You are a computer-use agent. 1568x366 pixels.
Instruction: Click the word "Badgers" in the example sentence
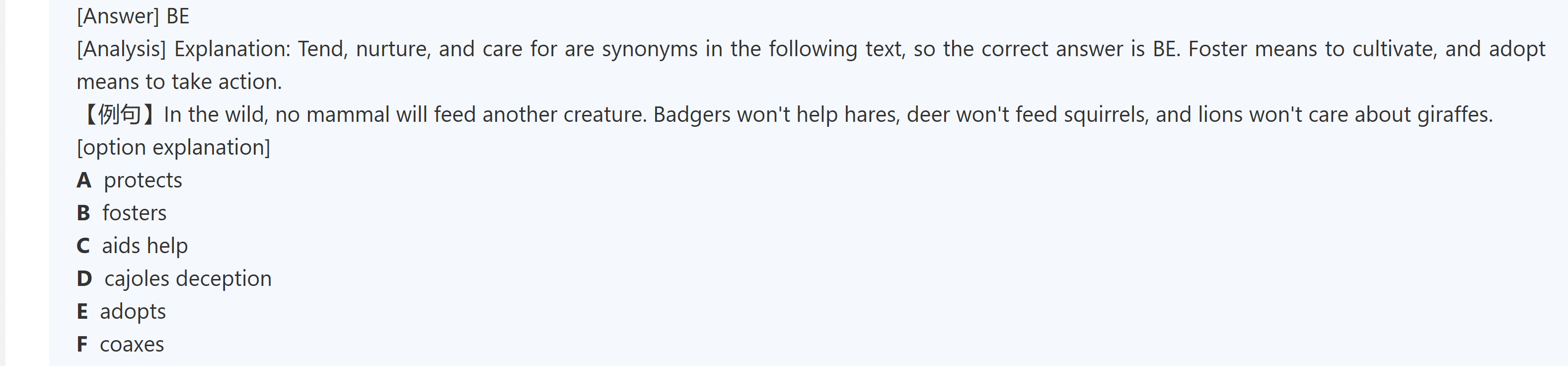691,115
